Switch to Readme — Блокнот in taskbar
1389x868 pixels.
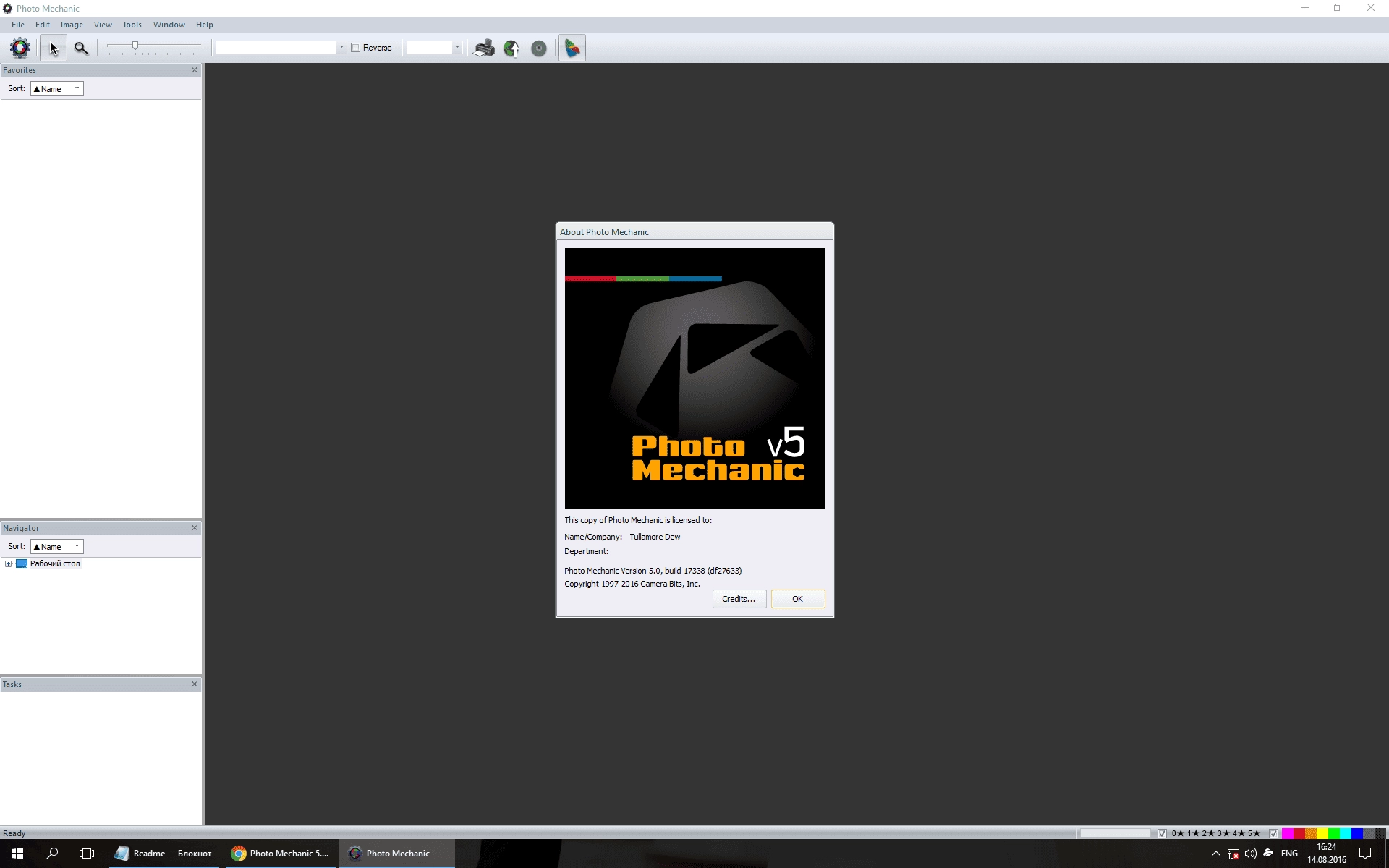click(x=163, y=854)
